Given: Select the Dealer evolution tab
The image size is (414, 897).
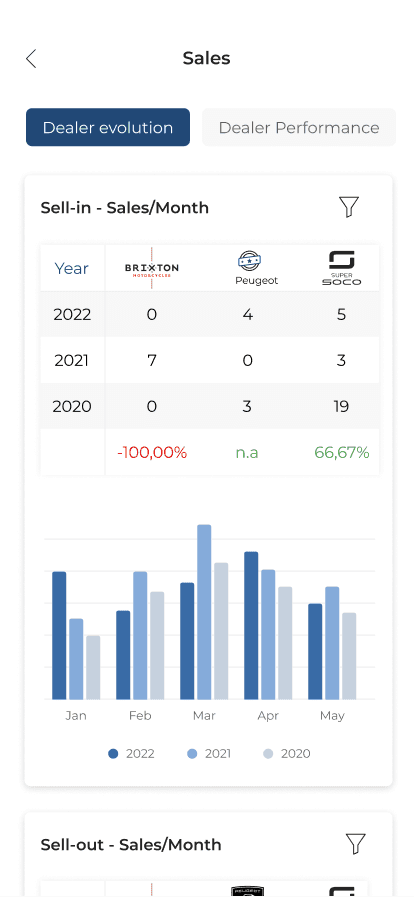Looking at the screenshot, I should coord(108,127).
